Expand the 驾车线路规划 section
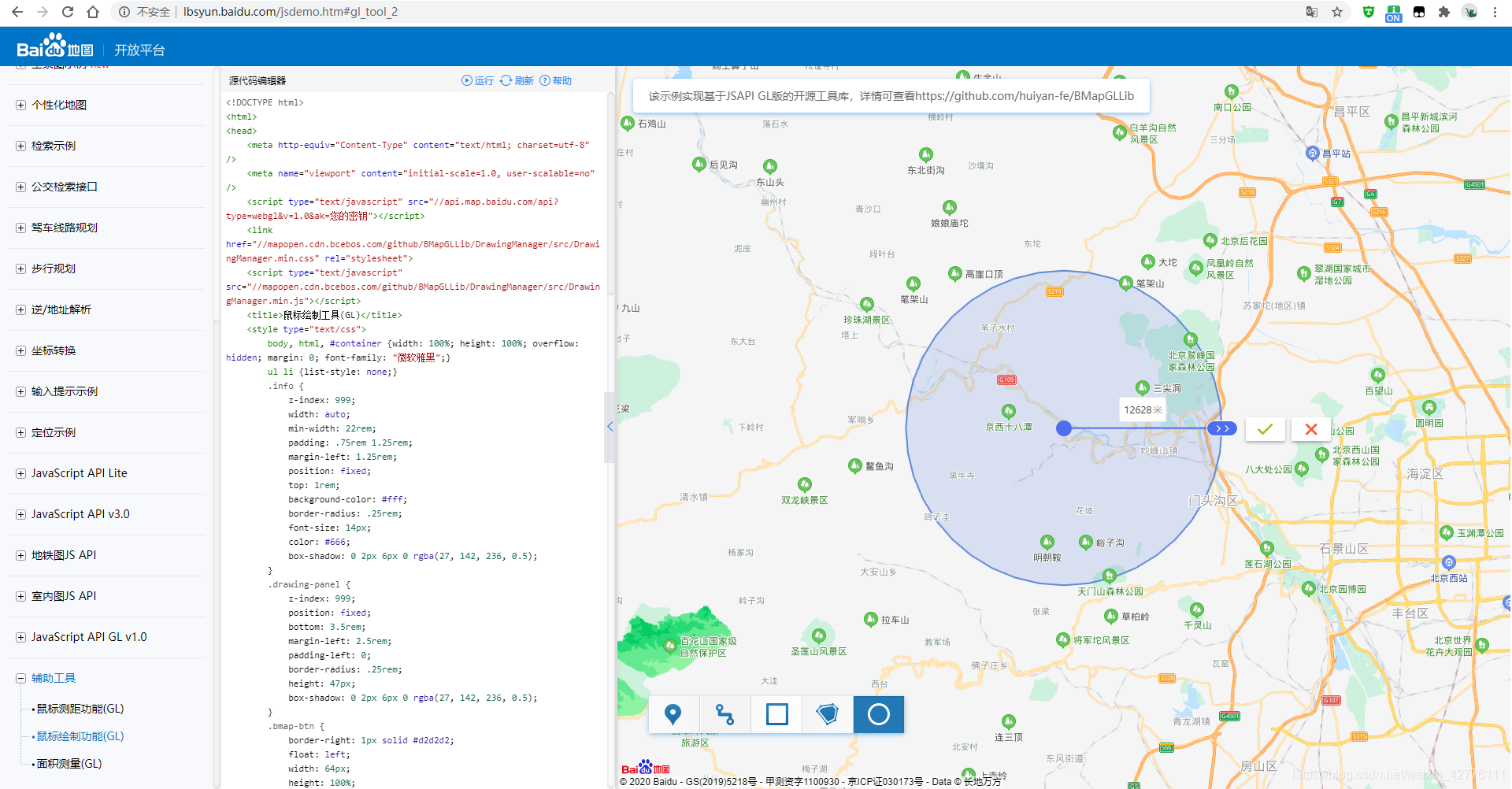This screenshot has width=1512, height=789. point(21,228)
